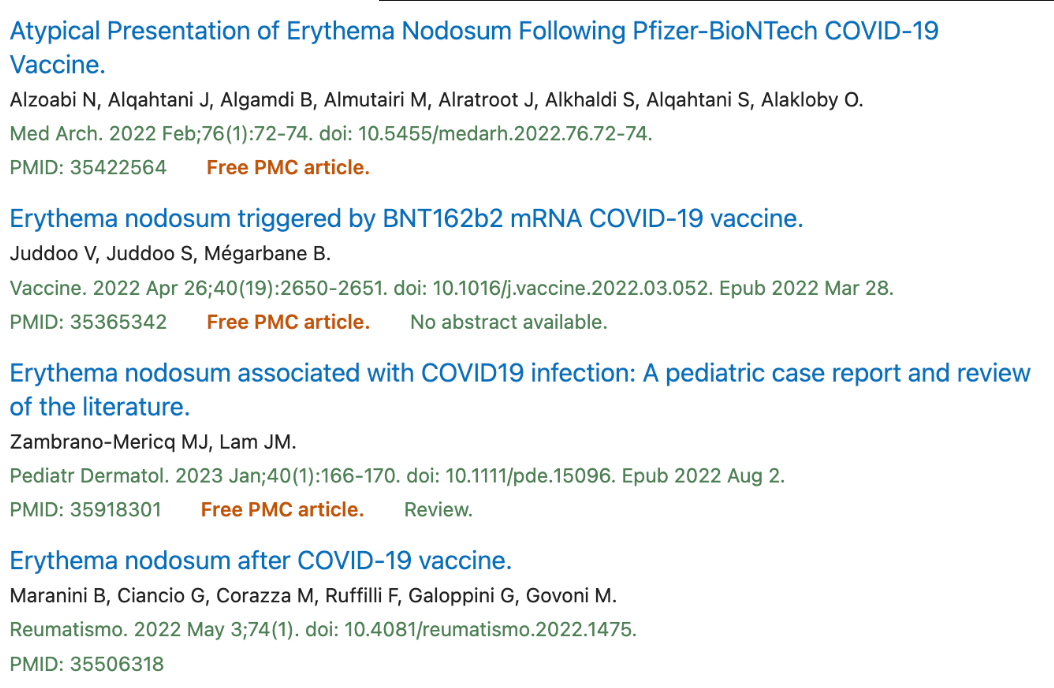Open the pediatric case report article title
Screen dimensions: 1054x688
(x=520, y=390)
